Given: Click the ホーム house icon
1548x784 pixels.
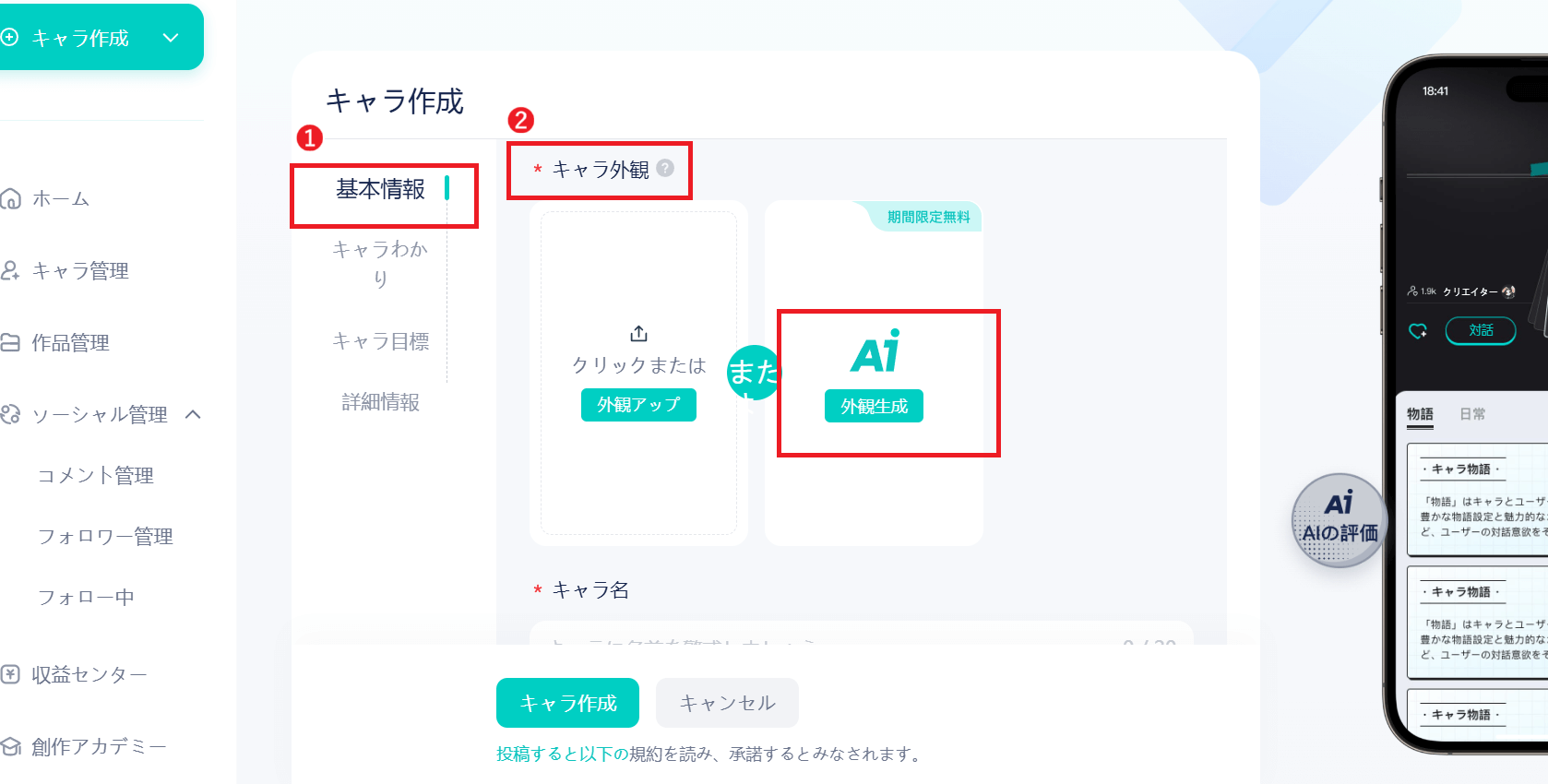Looking at the screenshot, I should click(10, 198).
